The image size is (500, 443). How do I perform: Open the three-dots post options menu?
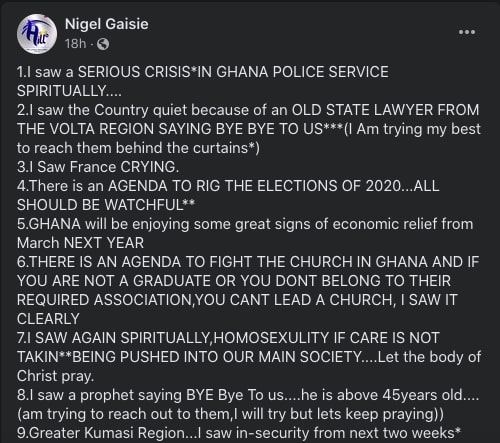tap(467, 32)
